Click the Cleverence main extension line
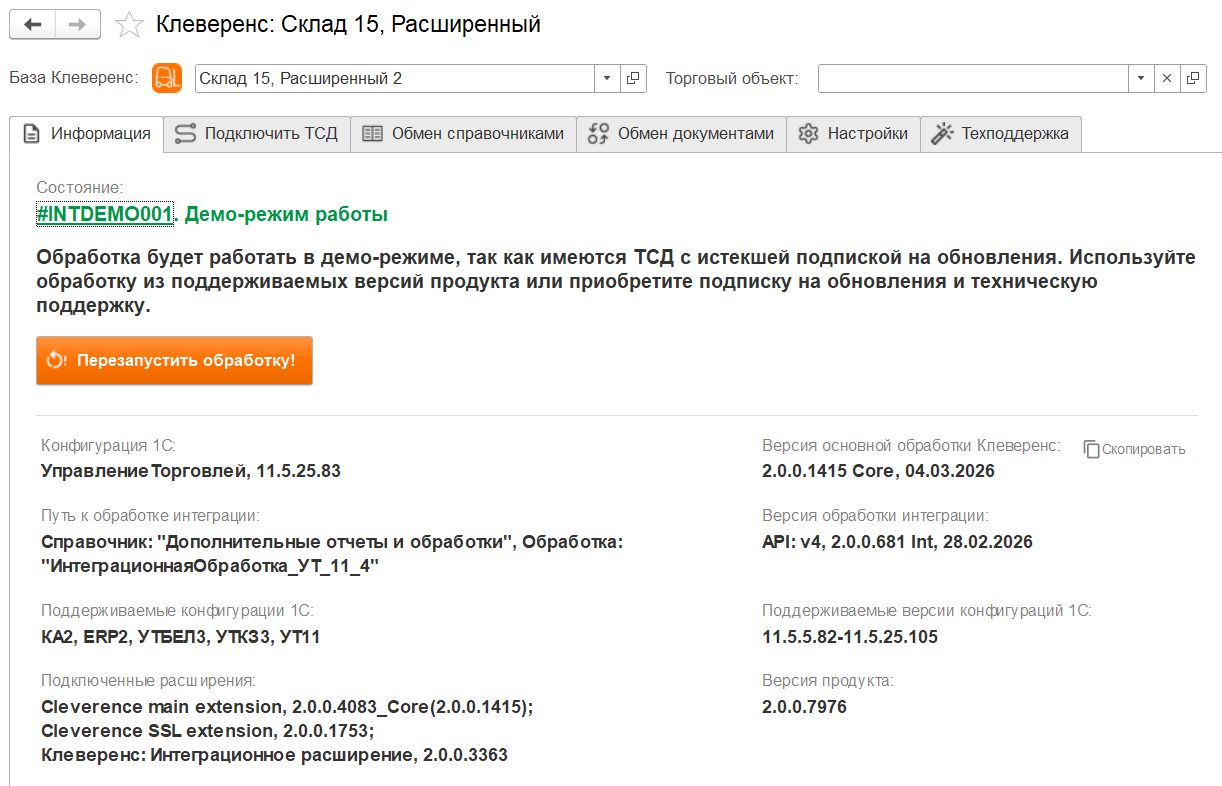 click(x=287, y=708)
